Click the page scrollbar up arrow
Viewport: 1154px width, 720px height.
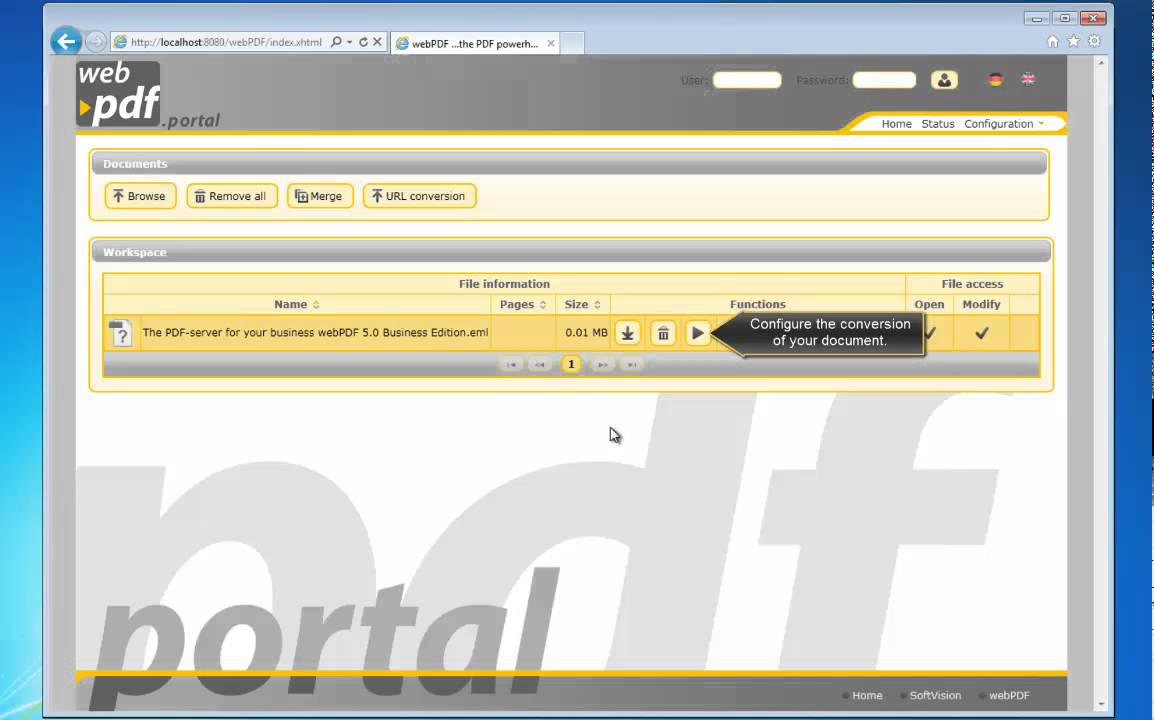coord(1101,63)
